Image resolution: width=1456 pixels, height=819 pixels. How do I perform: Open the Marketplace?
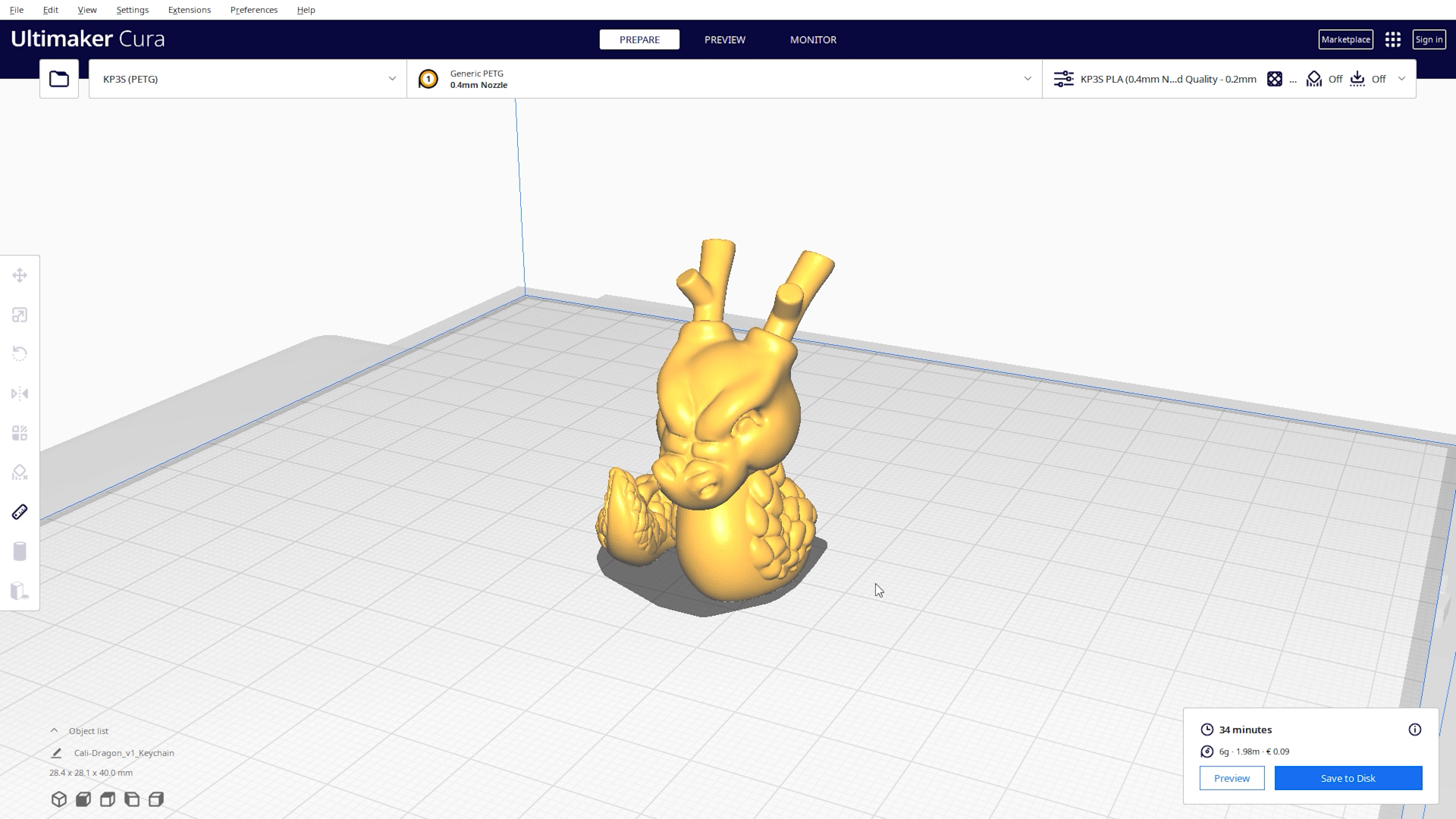pyautogui.click(x=1346, y=39)
